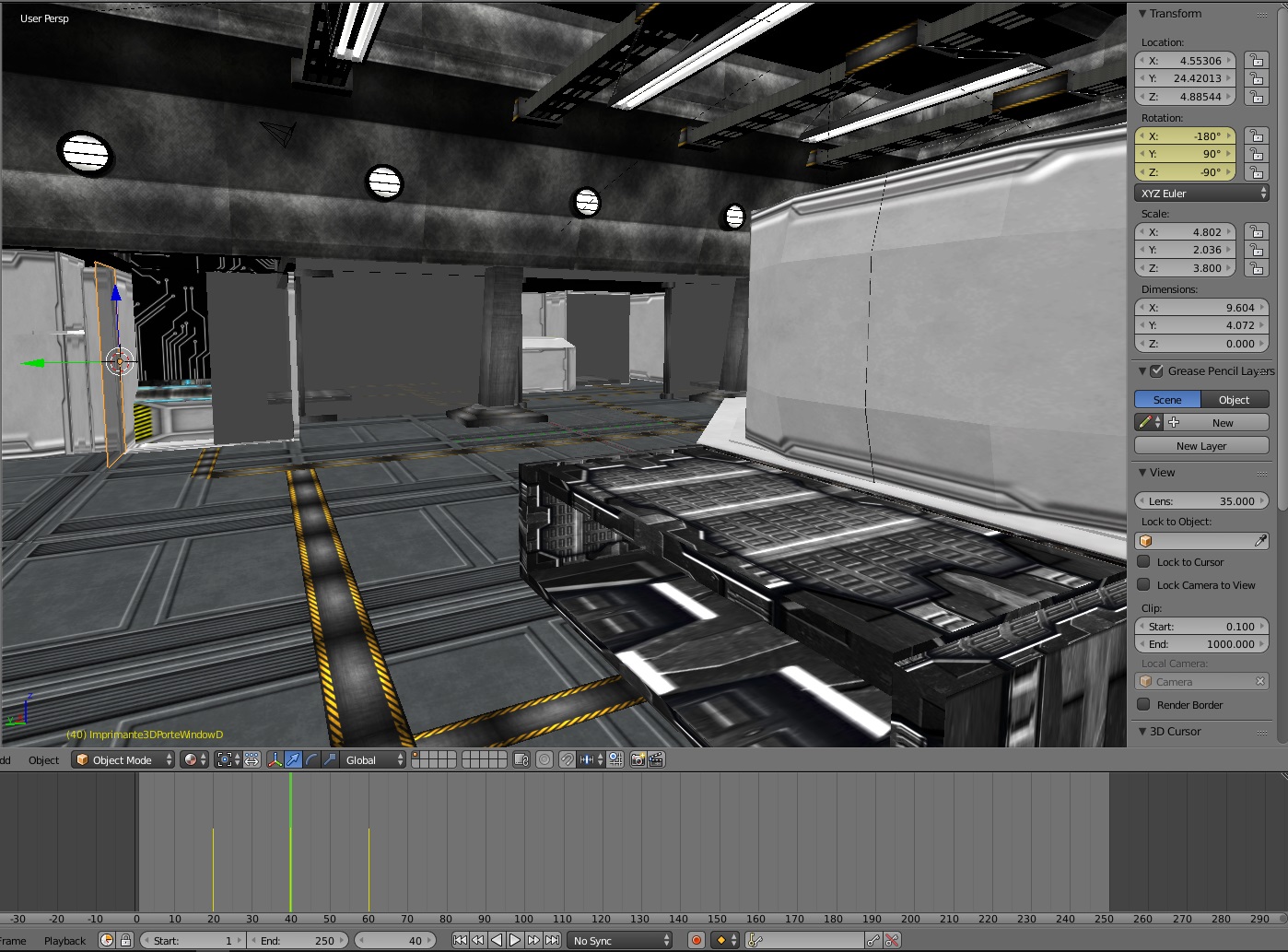The image size is (1288, 952).
Task: Switch Grease Pencil source to Scene
Action: 1167,399
